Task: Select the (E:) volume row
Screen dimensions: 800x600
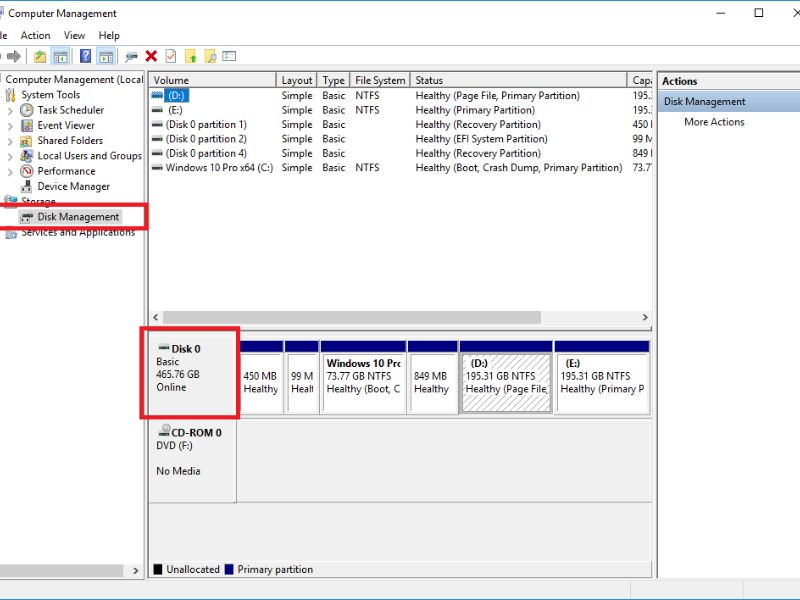Action: coord(401,110)
